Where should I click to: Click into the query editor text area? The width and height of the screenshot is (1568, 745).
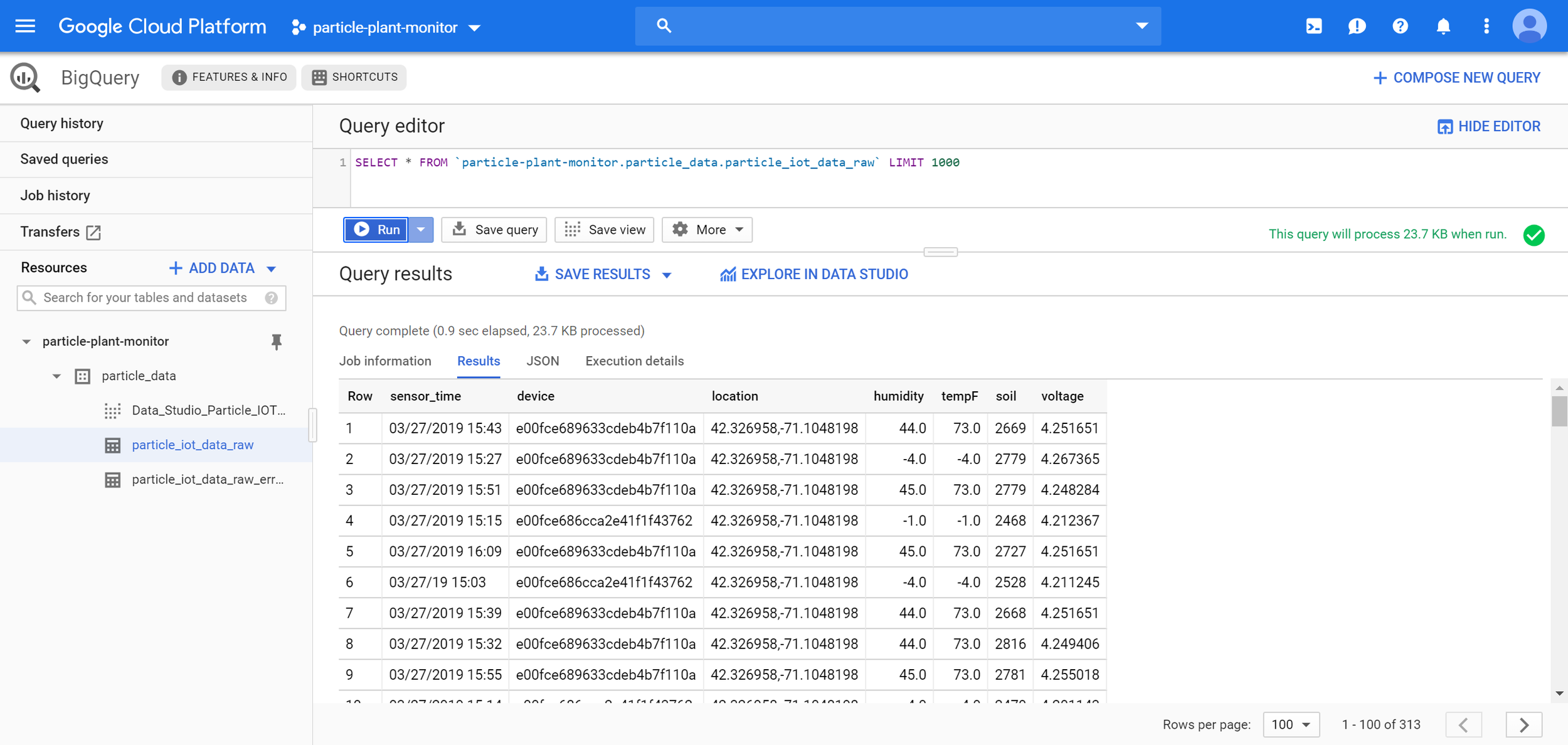click(958, 178)
